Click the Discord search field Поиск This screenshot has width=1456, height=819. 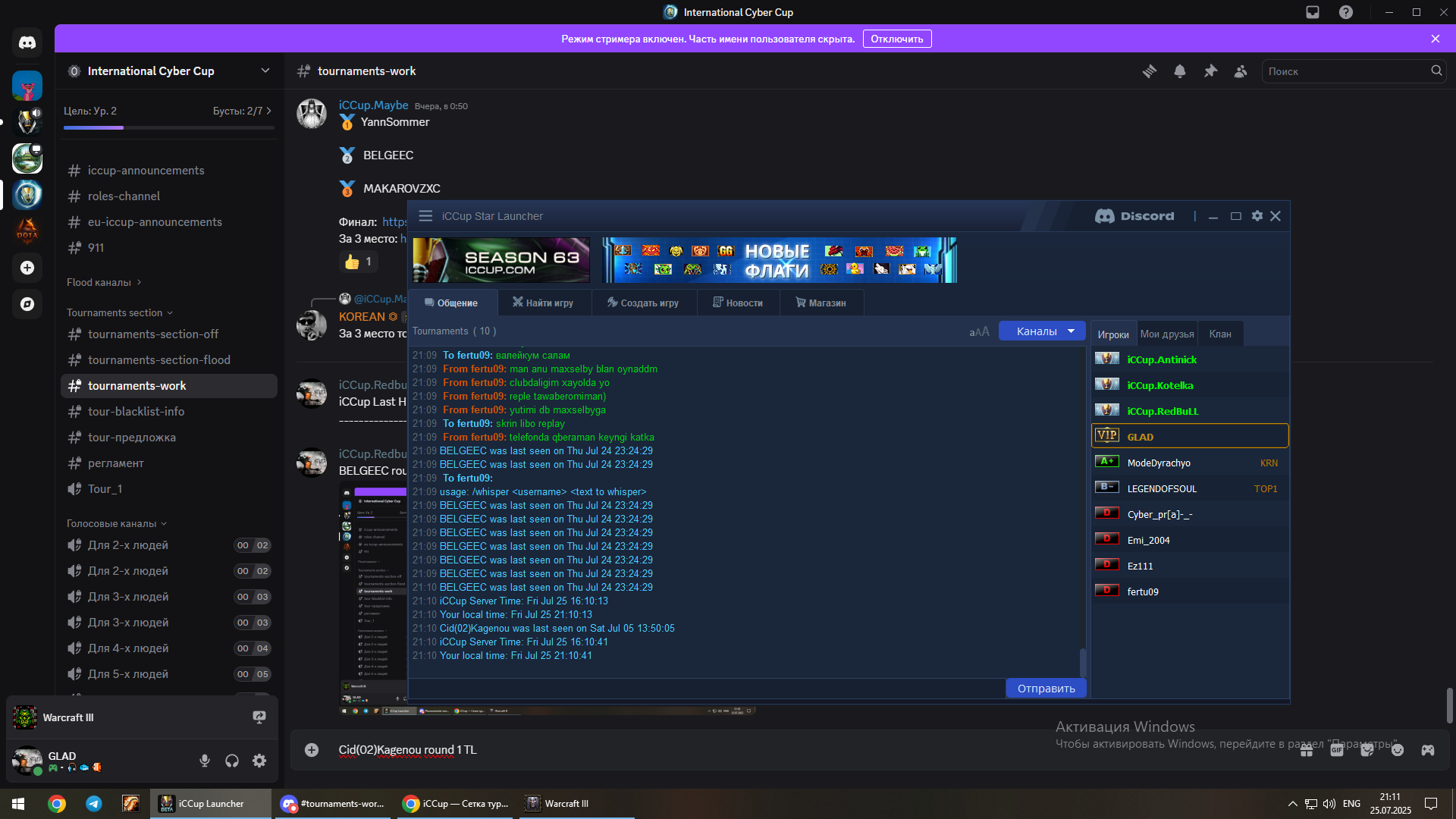pos(1354,71)
